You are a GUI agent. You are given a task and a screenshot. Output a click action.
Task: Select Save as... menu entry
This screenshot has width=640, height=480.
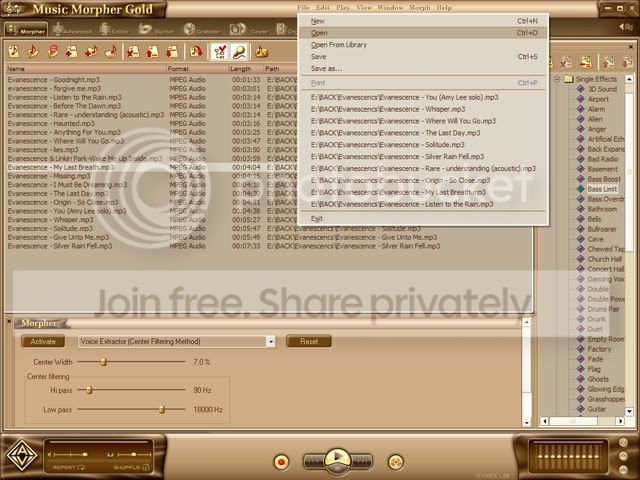(x=327, y=69)
